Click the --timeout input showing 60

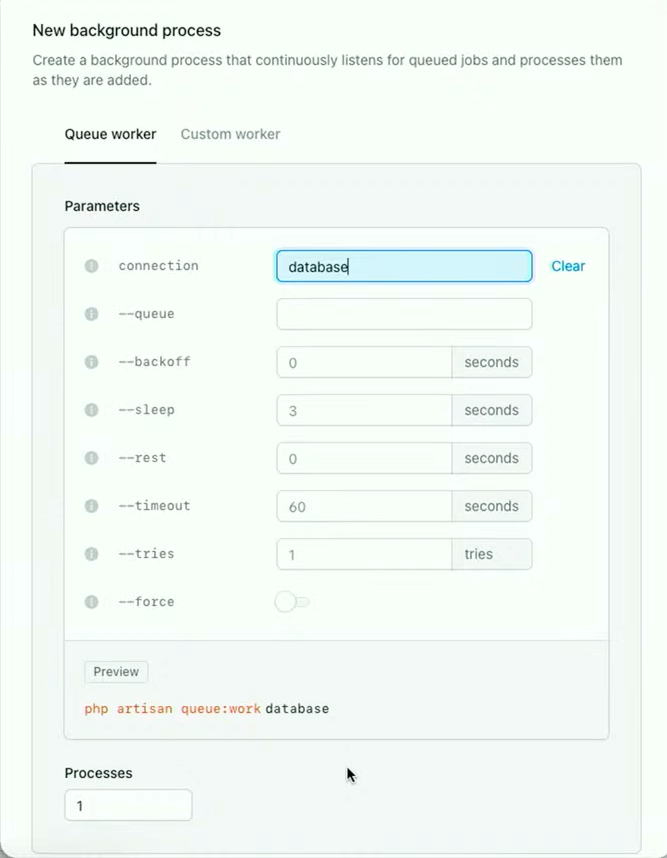[x=364, y=506]
